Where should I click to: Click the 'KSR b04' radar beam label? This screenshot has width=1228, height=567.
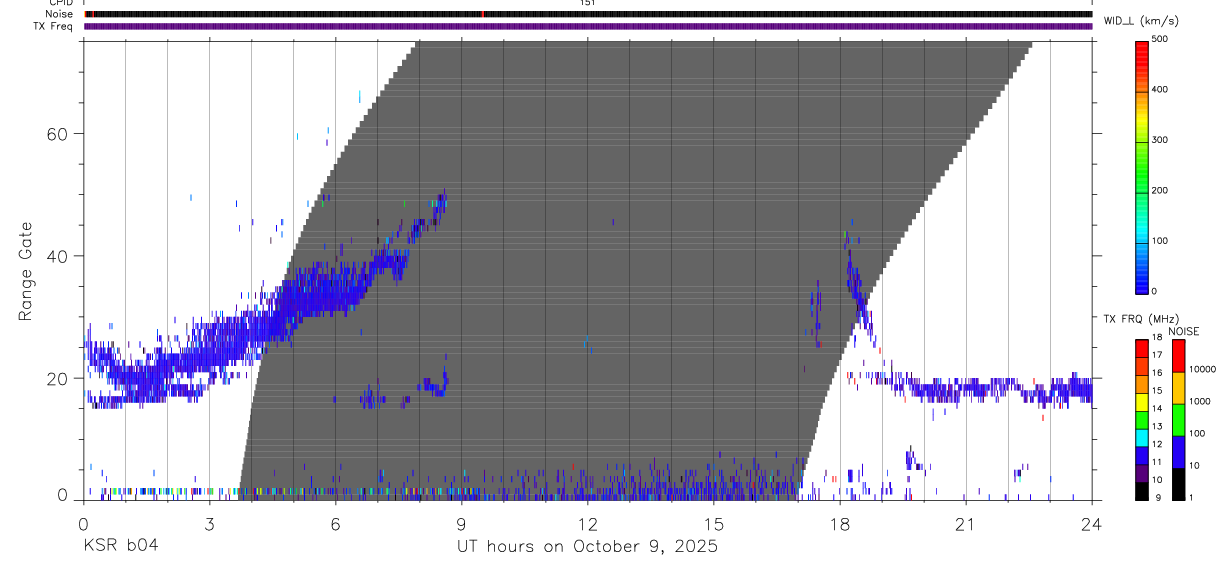coord(120,547)
